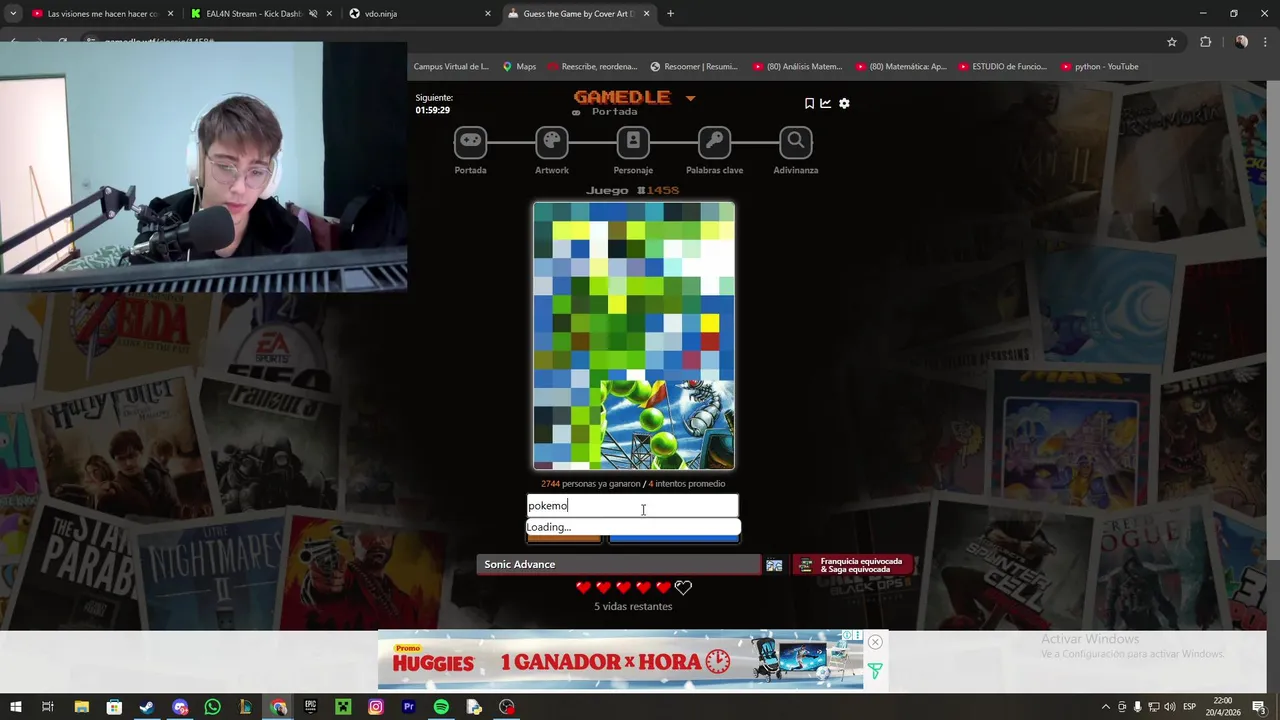Open the Palabras clave key icon

point(714,142)
